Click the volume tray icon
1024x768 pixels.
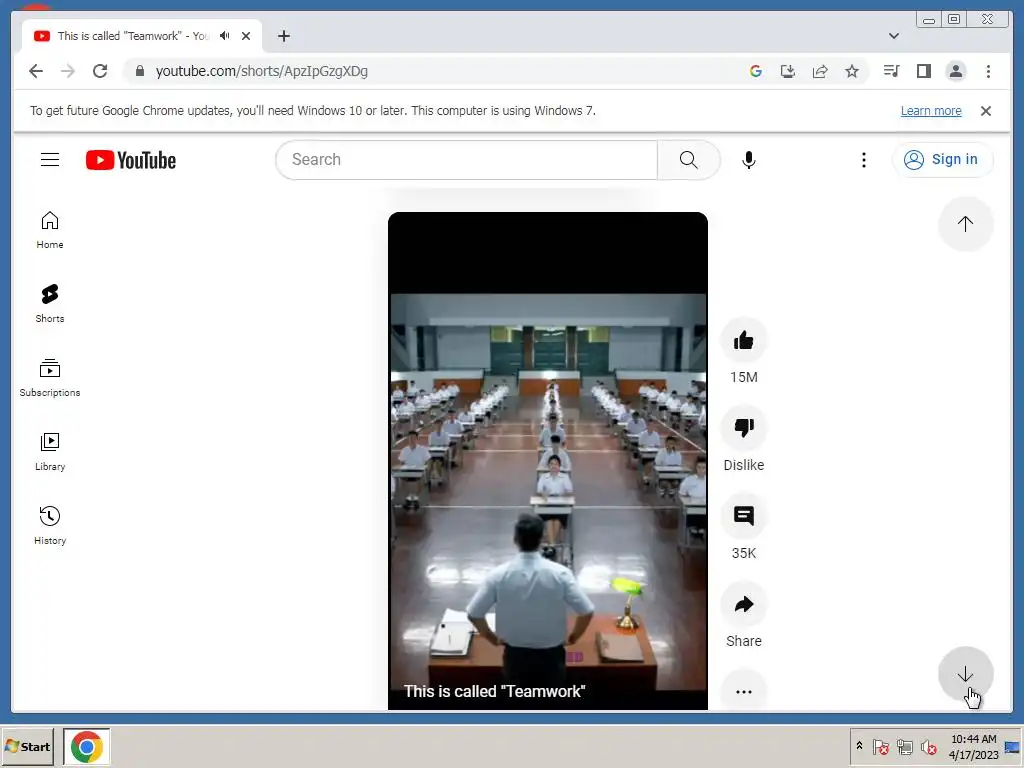(928, 746)
